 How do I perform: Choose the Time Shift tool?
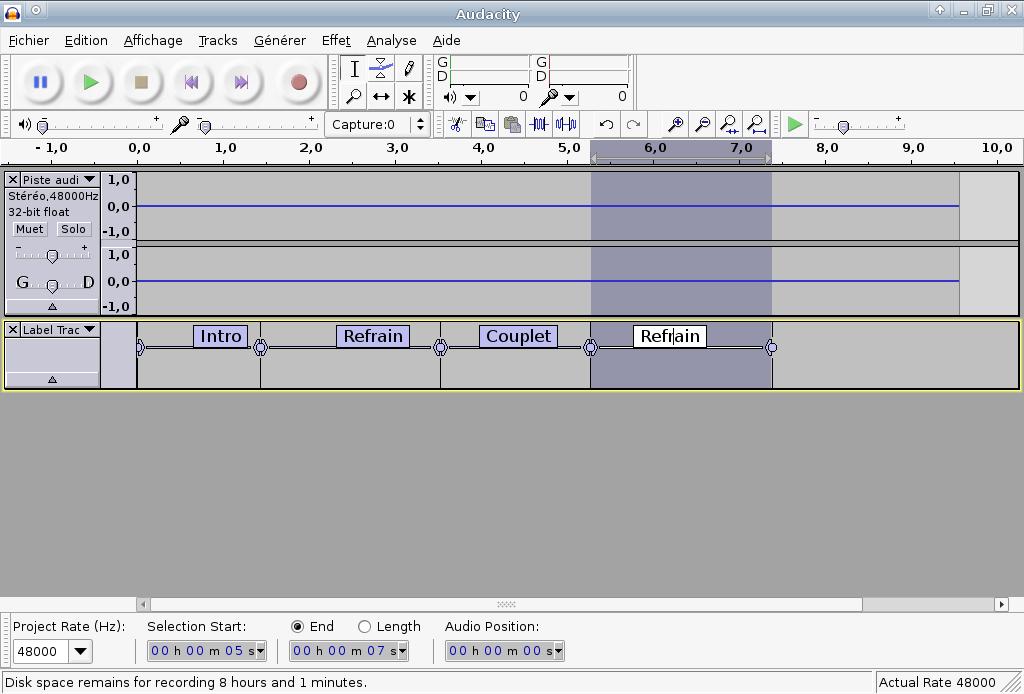pyautogui.click(x=381, y=97)
